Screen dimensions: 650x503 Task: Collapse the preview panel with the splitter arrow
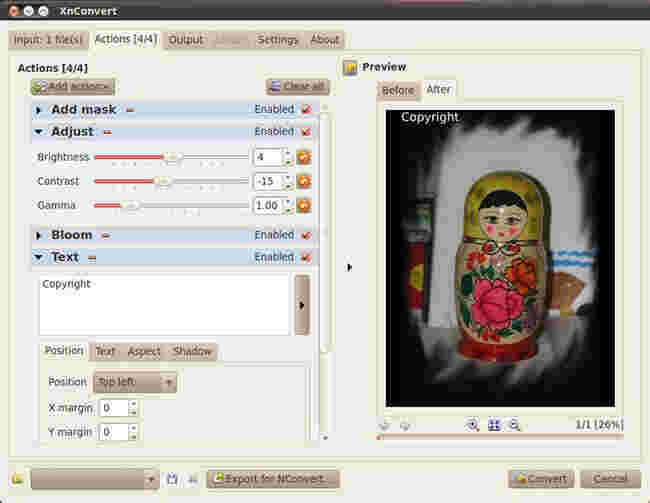tap(349, 267)
